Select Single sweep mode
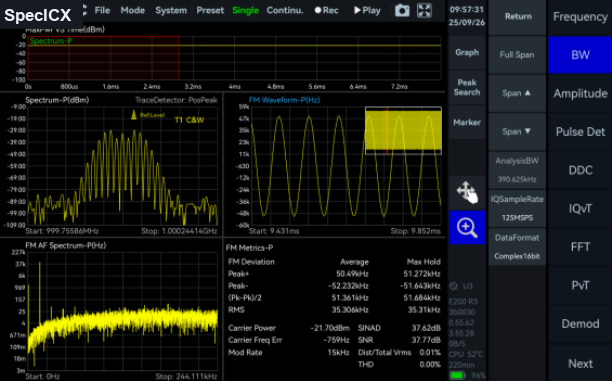The width and height of the screenshot is (612, 381). pos(245,11)
